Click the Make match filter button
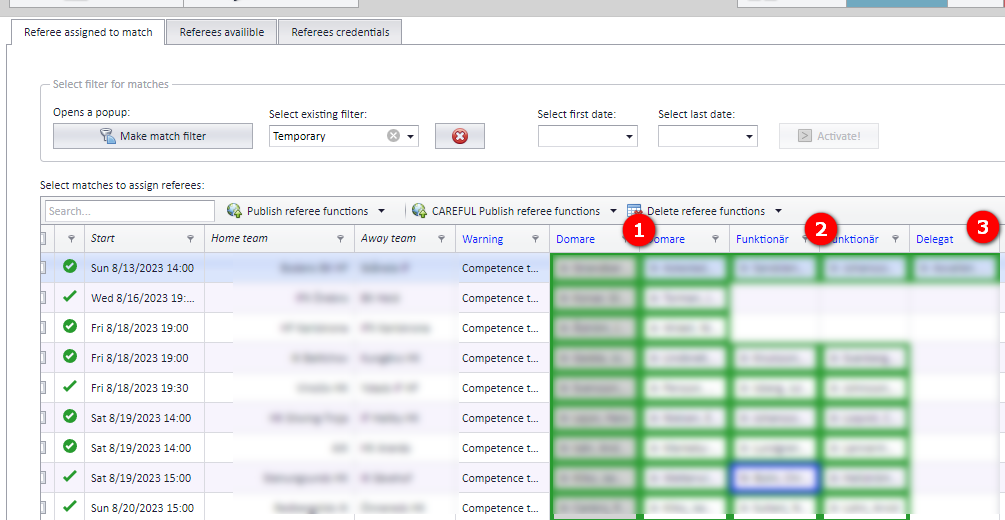The height and width of the screenshot is (520, 1005). pyautogui.click(x=153, y=136)
